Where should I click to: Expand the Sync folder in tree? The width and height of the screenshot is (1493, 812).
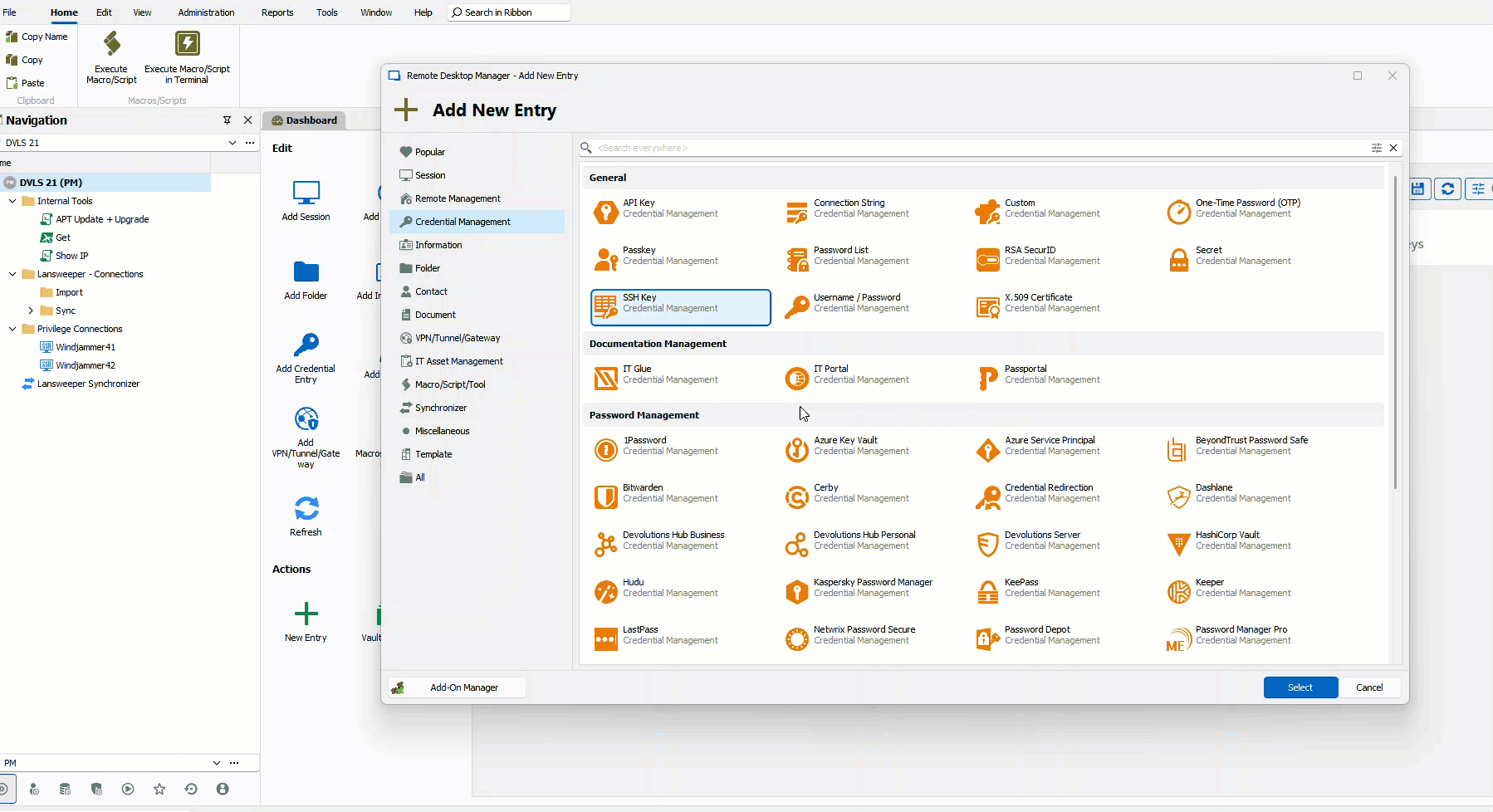[31, 311]
